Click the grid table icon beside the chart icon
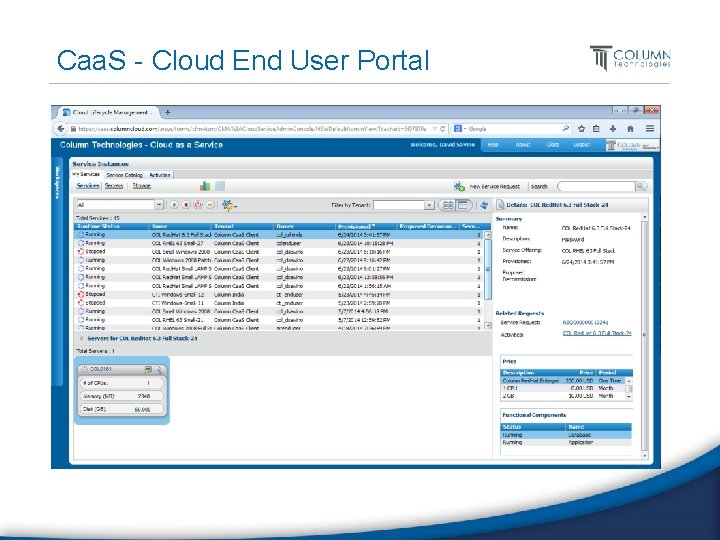This screenshot has height=540, width=720. point(220,186)
